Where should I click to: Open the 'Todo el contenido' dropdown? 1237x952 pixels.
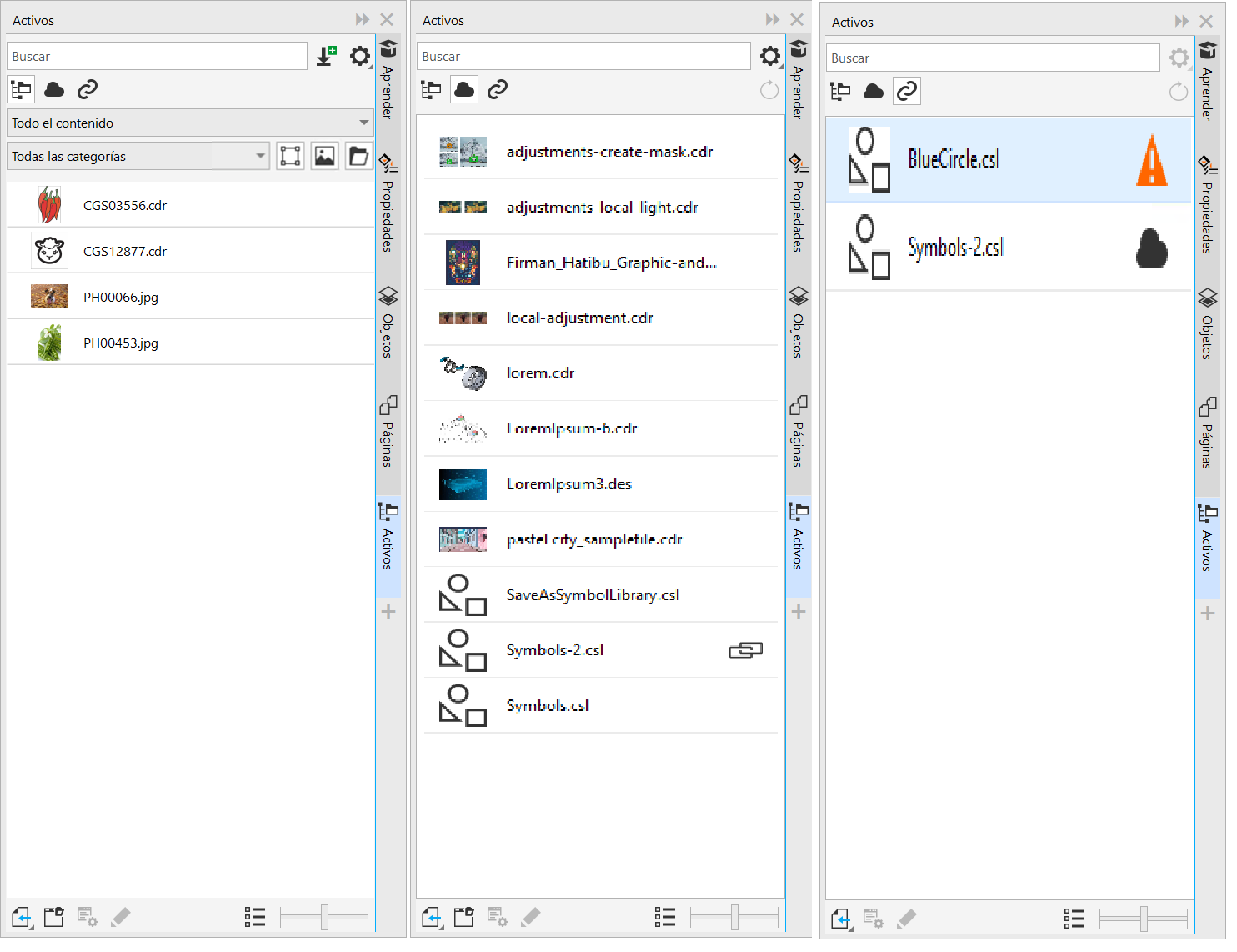coord(190,123)
